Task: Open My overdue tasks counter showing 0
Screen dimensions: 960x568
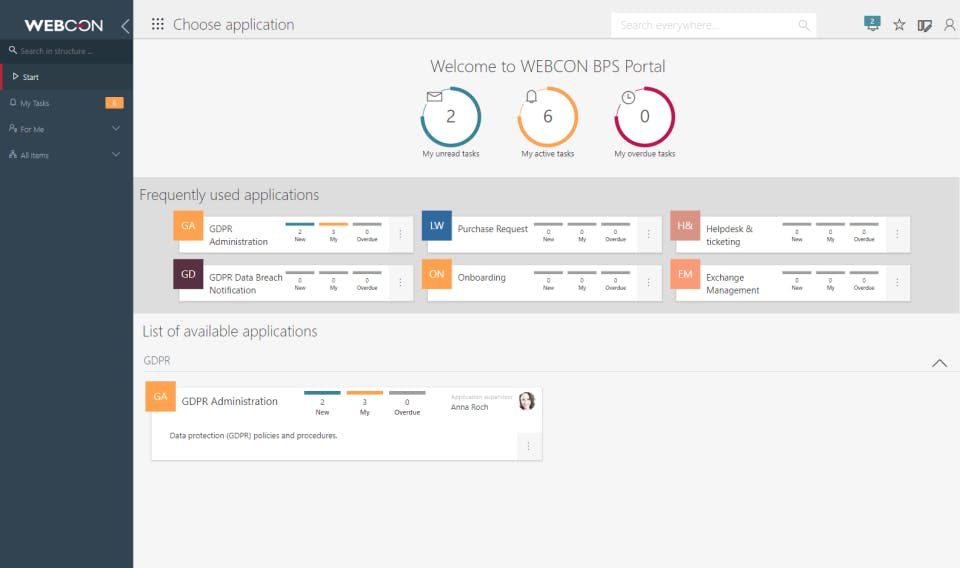Action: [645, 116]
